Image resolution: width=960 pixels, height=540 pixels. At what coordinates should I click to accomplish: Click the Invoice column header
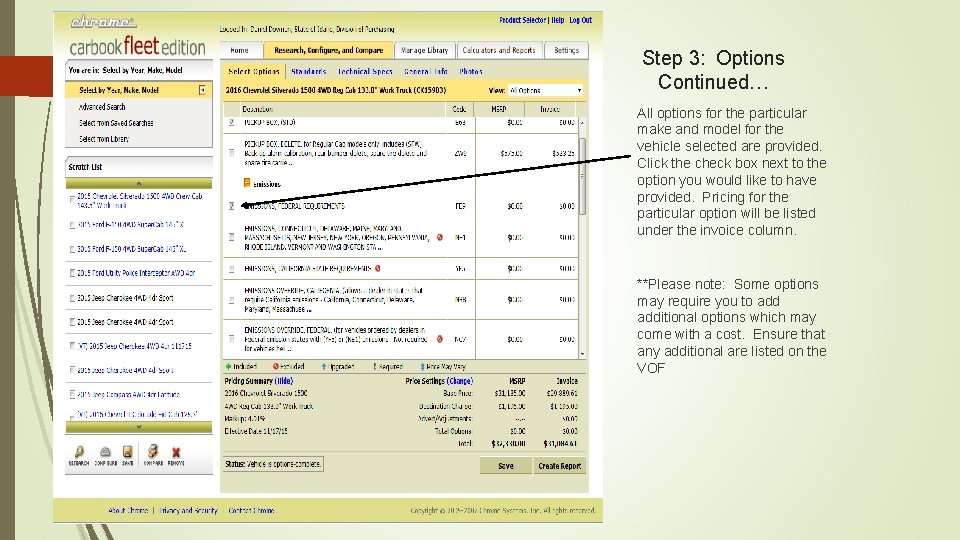click(x=549, y=109)
